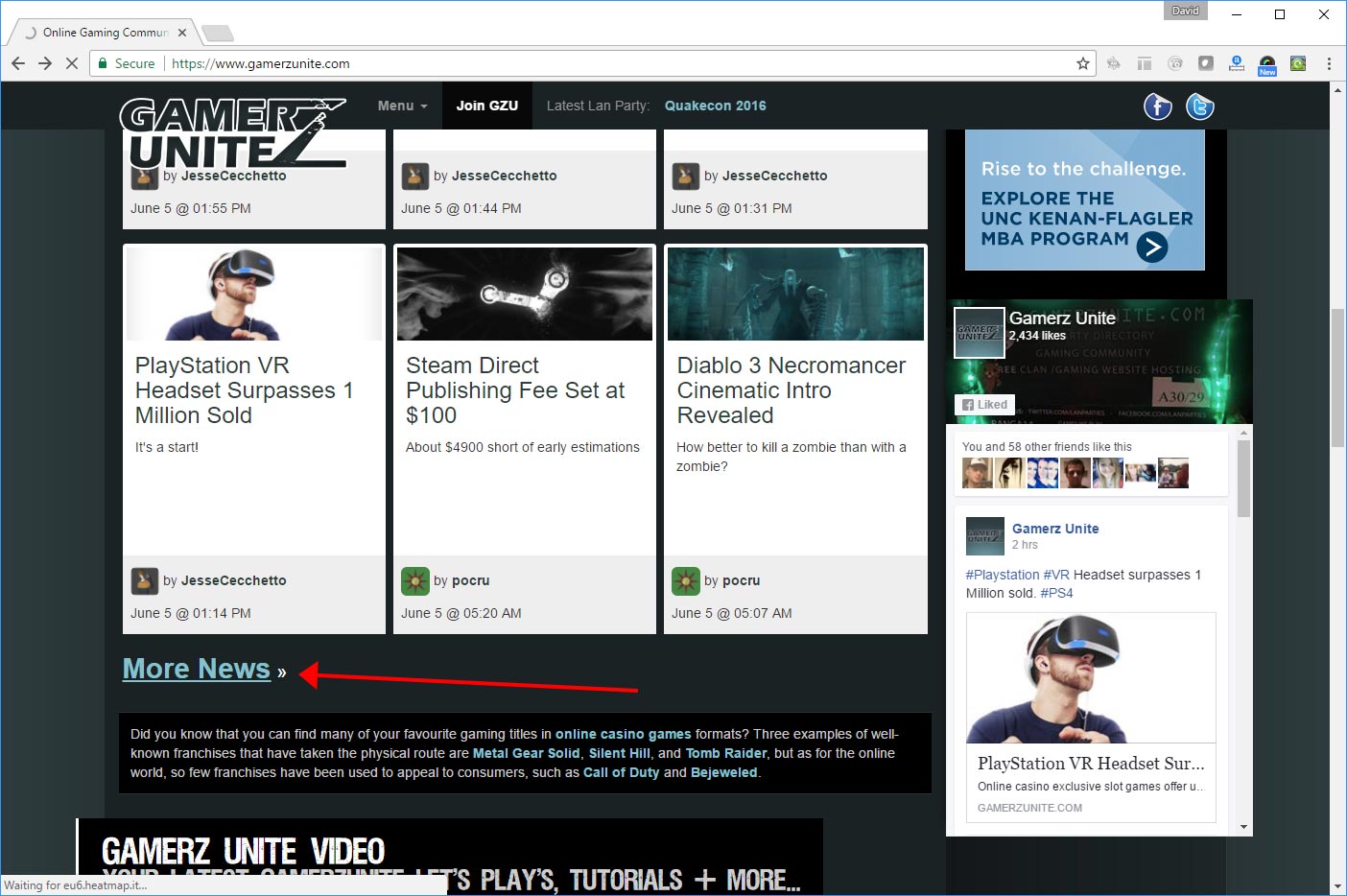
Task: Click the Diablo Necromancer article thumbnail
Action: coord(796,294)
